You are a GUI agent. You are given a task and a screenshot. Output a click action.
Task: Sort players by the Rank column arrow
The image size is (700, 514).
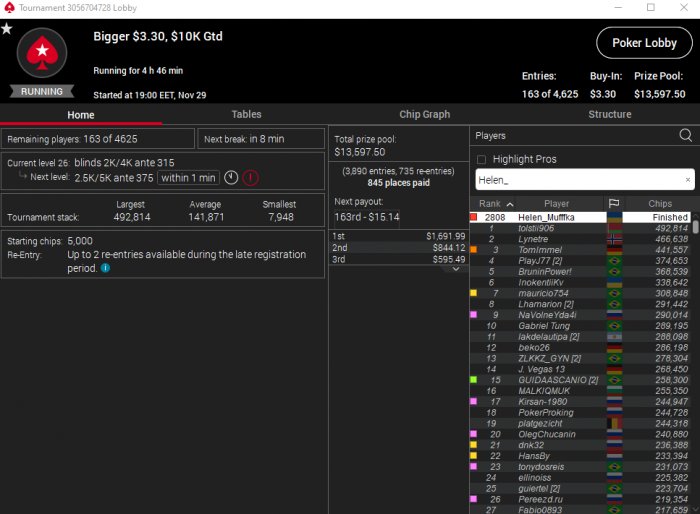pos(510,204)
